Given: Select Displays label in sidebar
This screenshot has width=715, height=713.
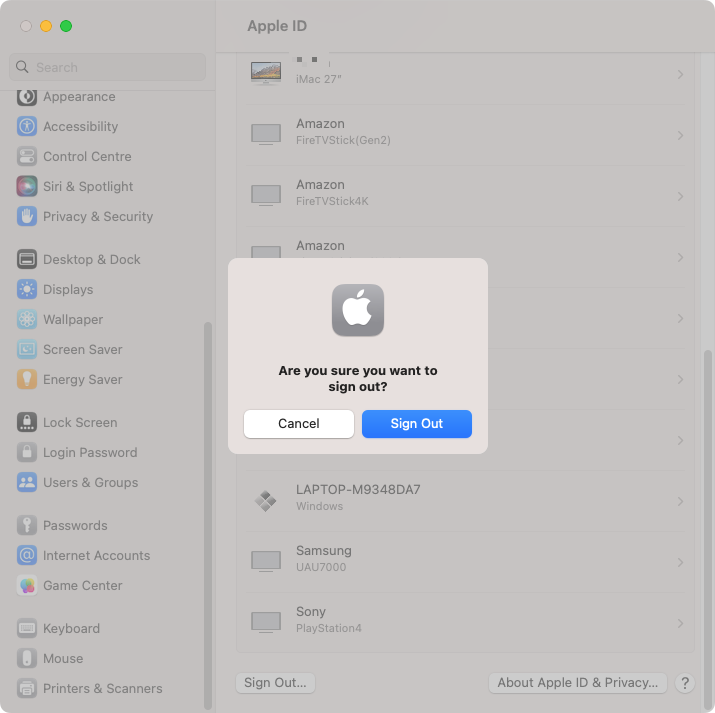Looking at the screenshot, I should coord(68,289).
